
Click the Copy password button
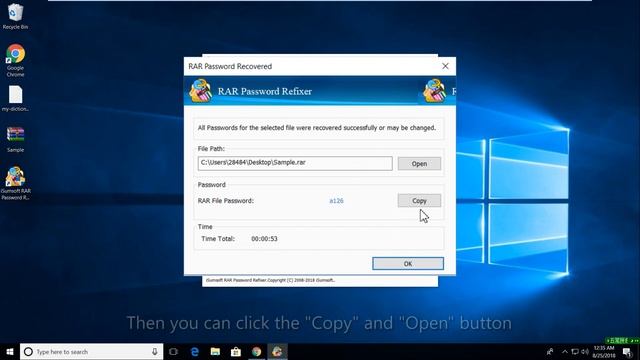419,200
